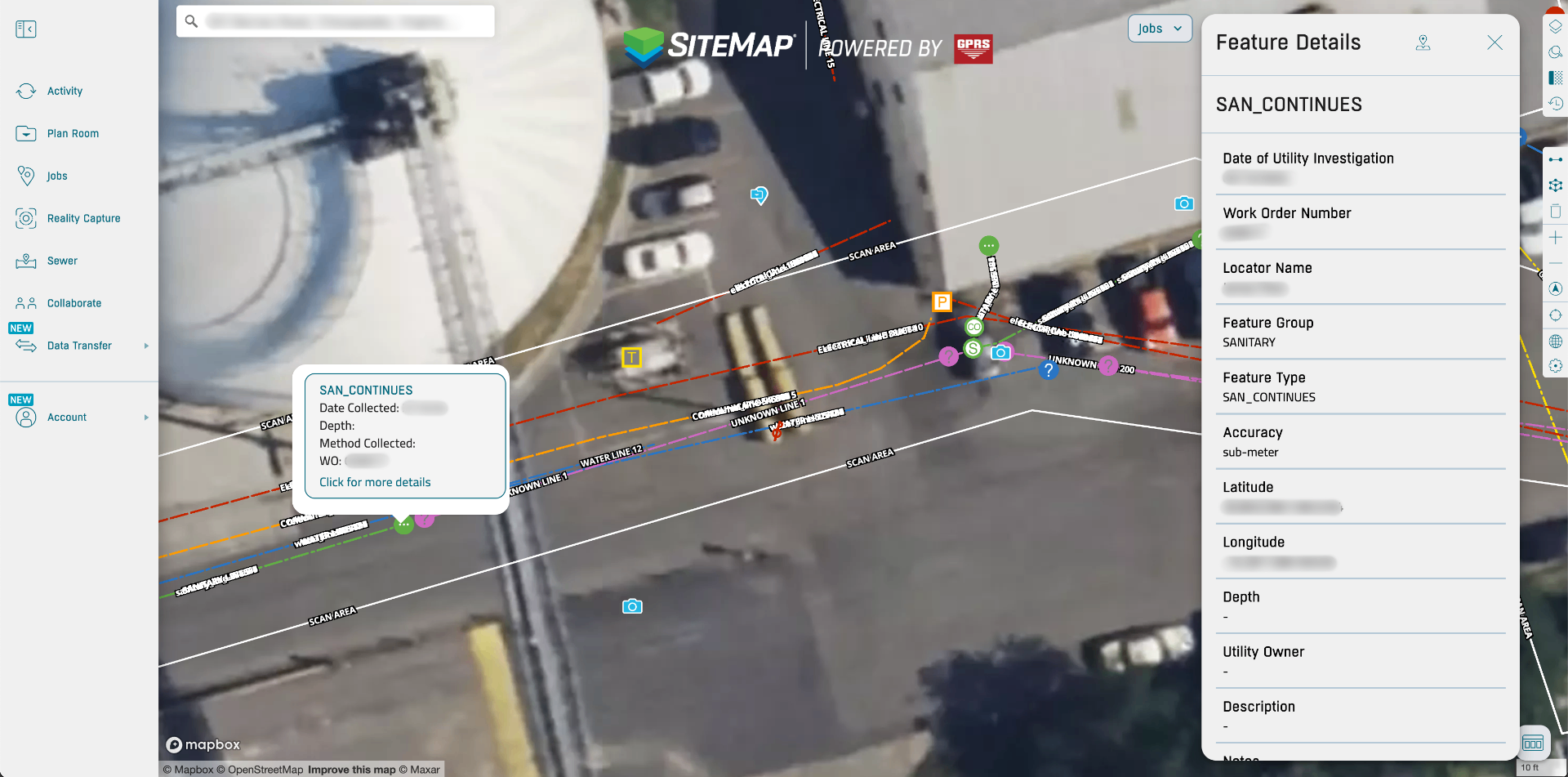Select the measure distance tool

(x=1556, y=160)
